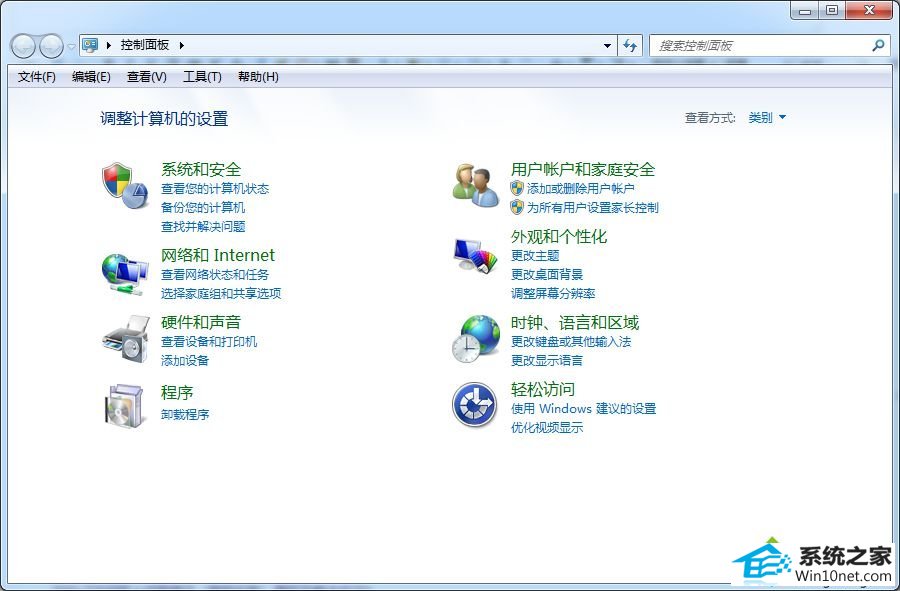The height and width of the screenshot is (591, 900).
Task: Click the control panel icon in address bar
Action: tap(90, 45)
